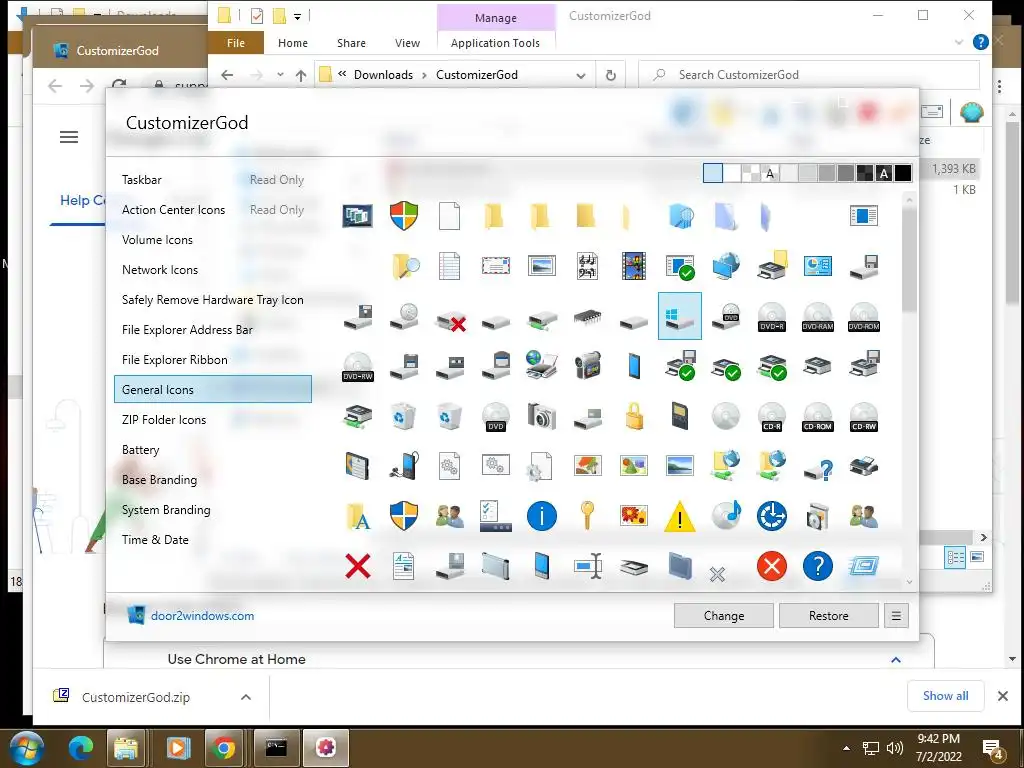Viewport: 1024px width, 768px height.
Task: Select the drive with red X icon
Action: 451,321
